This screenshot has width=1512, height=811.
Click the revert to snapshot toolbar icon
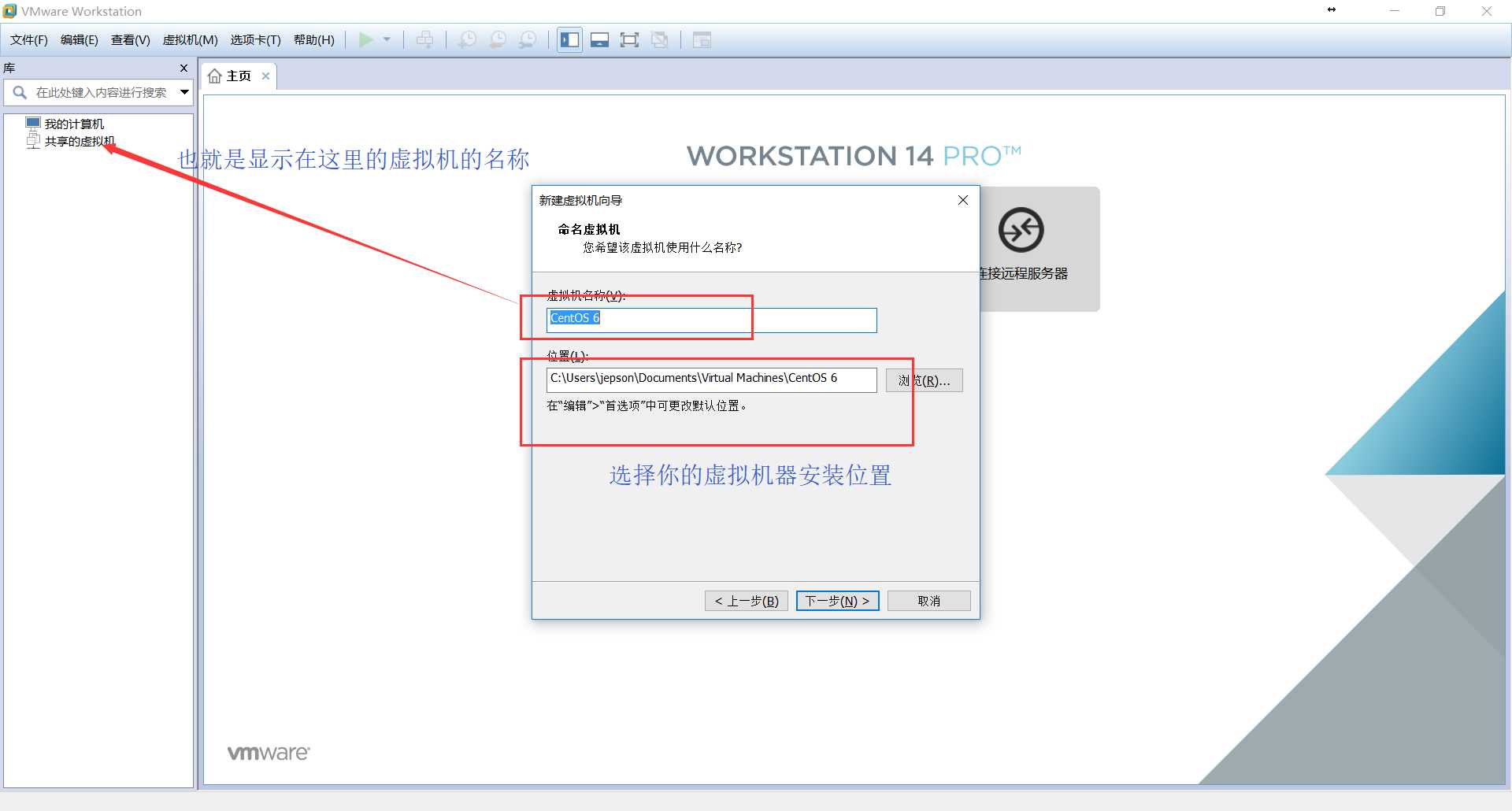(498, 39)
